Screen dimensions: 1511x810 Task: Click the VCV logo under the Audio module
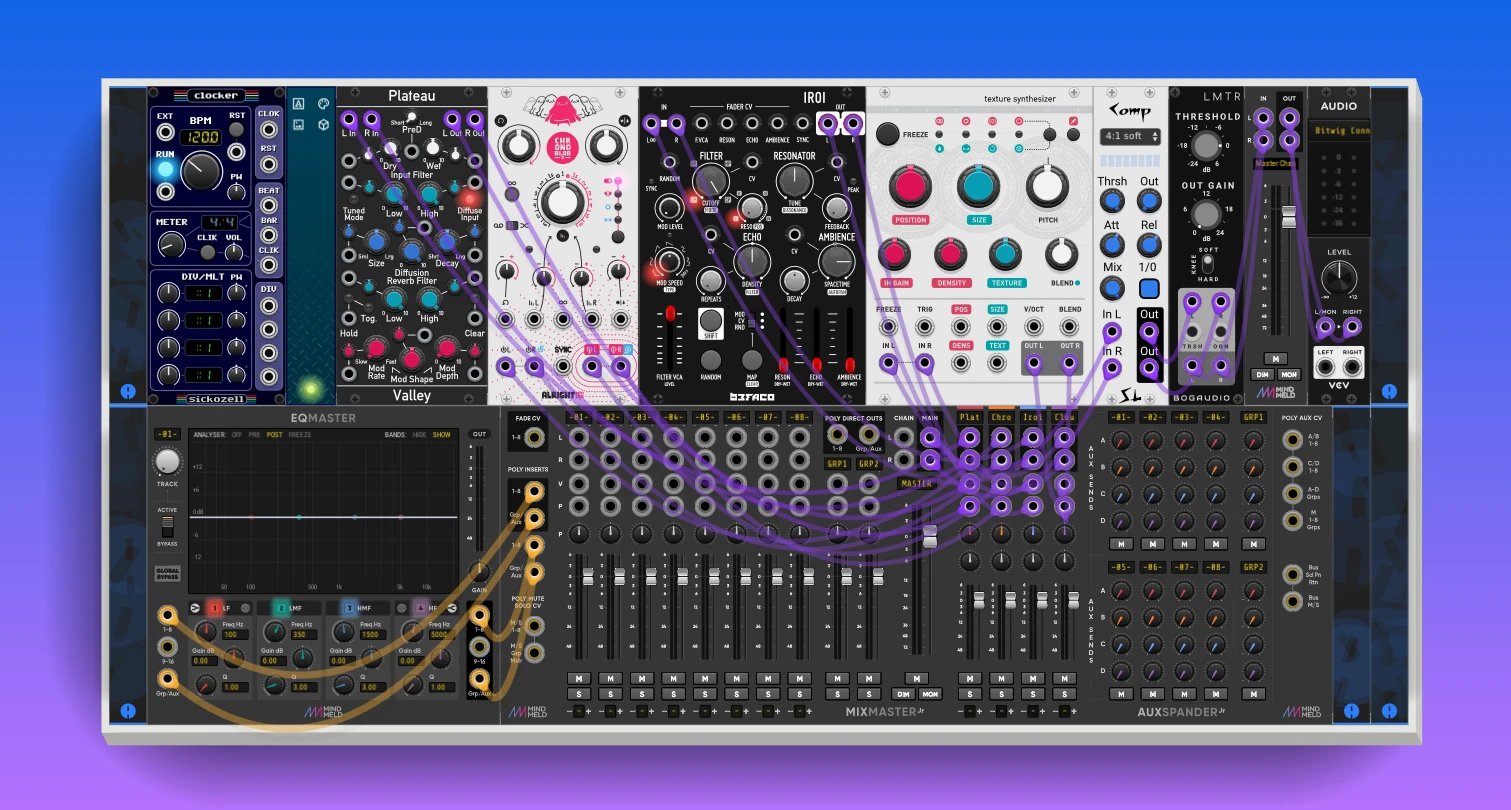pyautogui.click(x=1338, y=386)
